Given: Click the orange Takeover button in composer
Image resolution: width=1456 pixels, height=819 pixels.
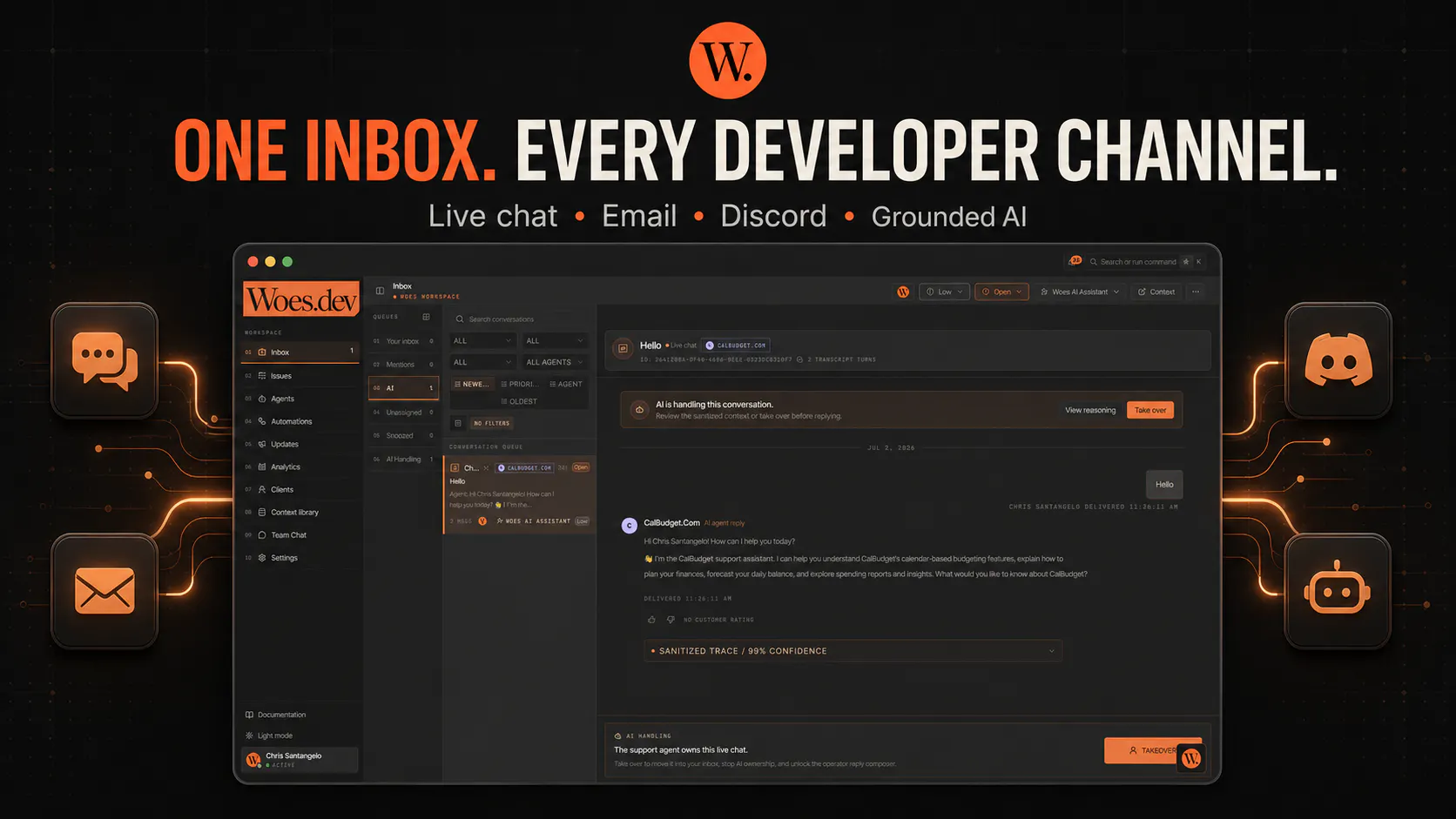Looking at the screenshot, I should (x=1152, y=750).
